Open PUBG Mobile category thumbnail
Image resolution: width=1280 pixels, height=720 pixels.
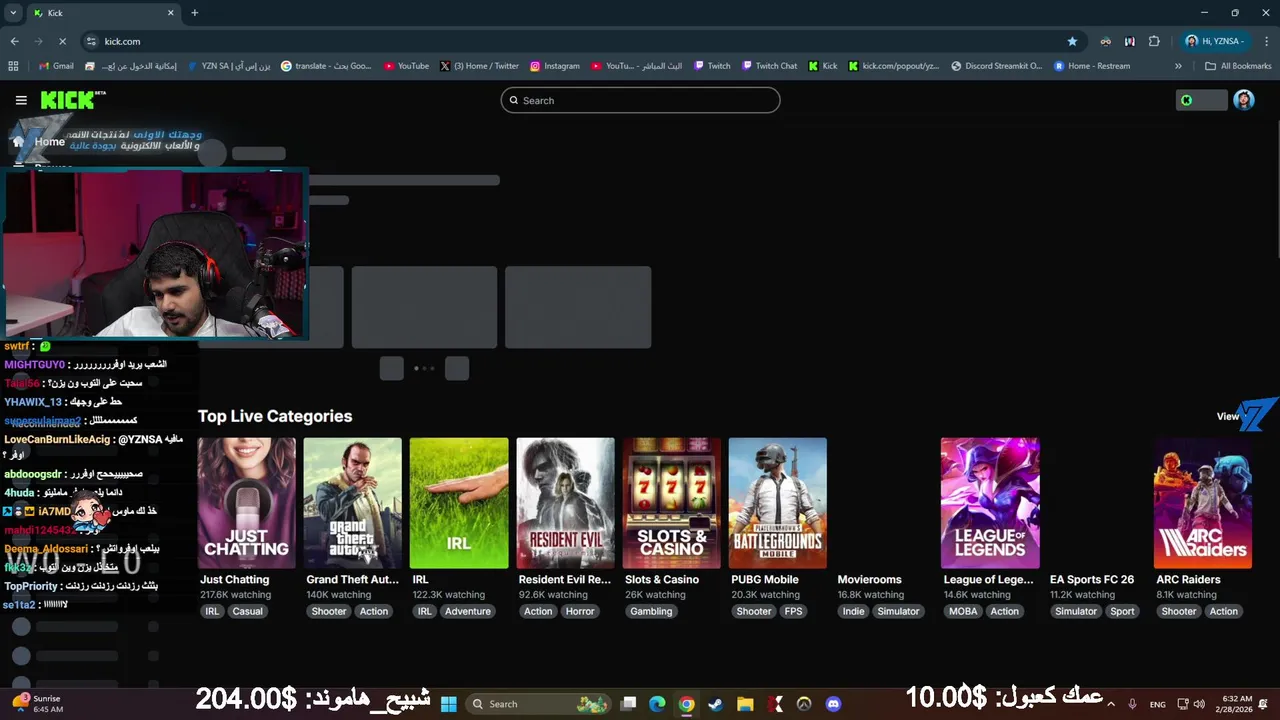777,503
